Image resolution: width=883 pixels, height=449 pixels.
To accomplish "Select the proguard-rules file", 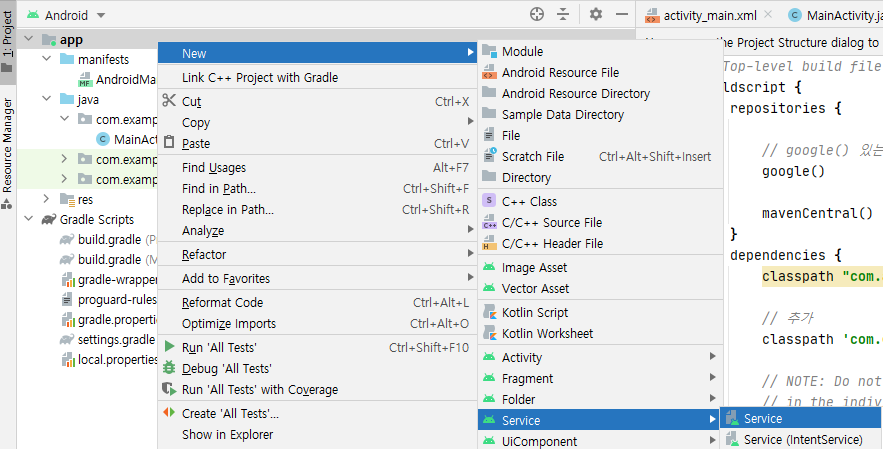I will 109,300.
